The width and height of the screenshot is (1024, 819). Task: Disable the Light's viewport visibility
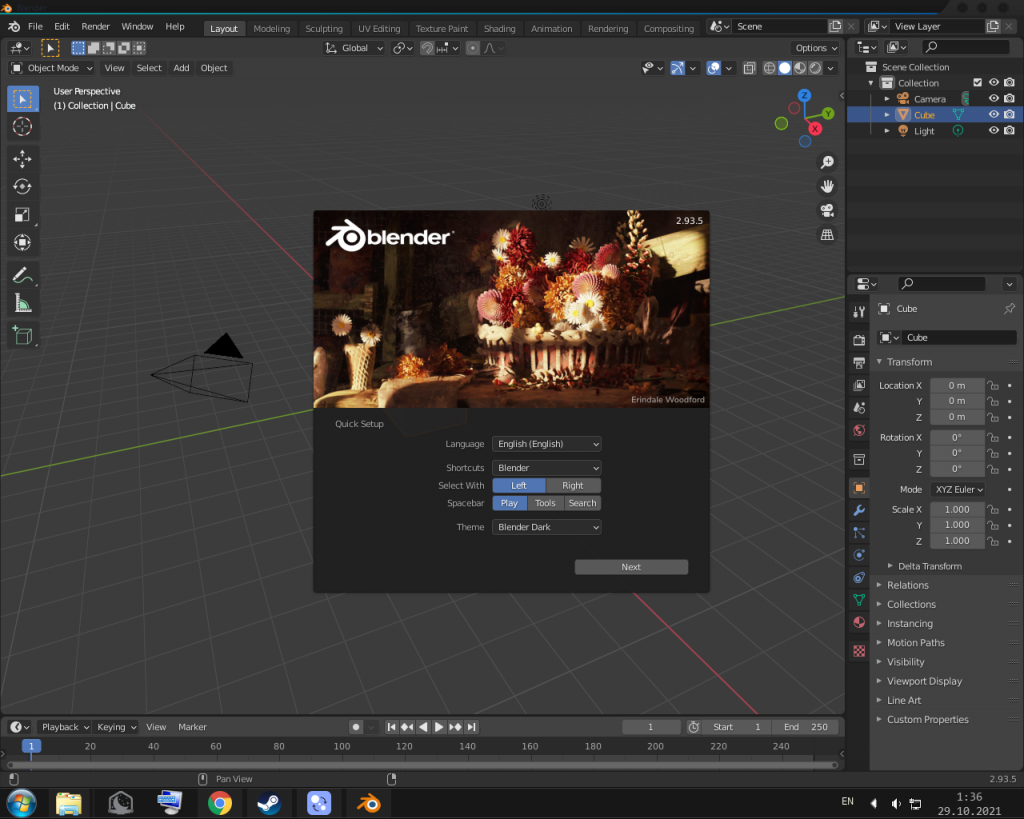(994, 130)
